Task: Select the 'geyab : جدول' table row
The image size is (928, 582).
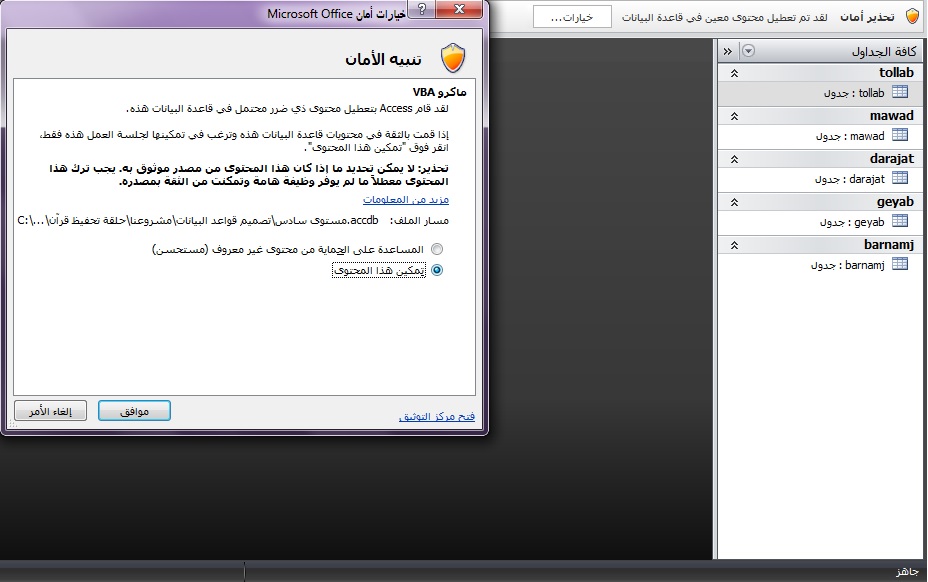Action: click(820, 221)
